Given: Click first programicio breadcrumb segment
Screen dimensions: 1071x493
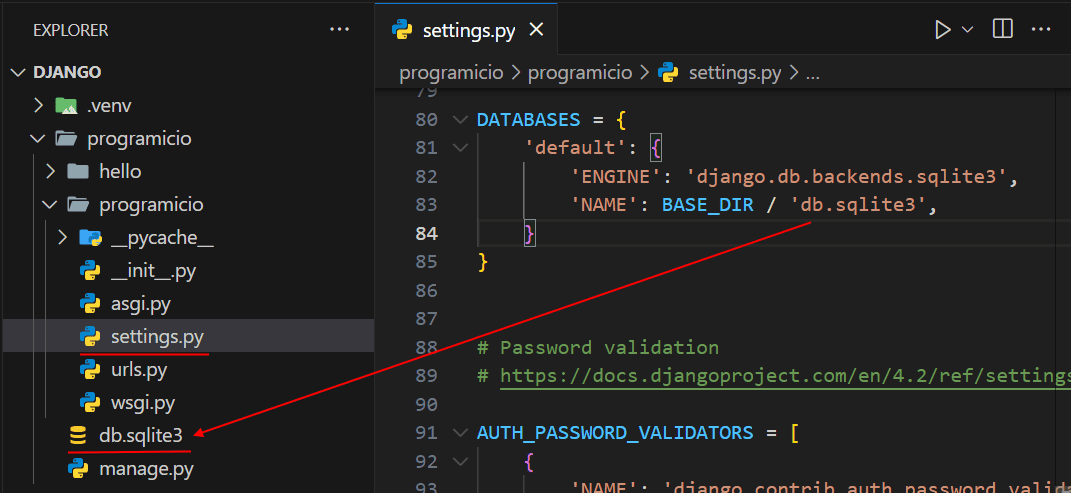Looking at the screenshot, I should [x=451, y=73].
